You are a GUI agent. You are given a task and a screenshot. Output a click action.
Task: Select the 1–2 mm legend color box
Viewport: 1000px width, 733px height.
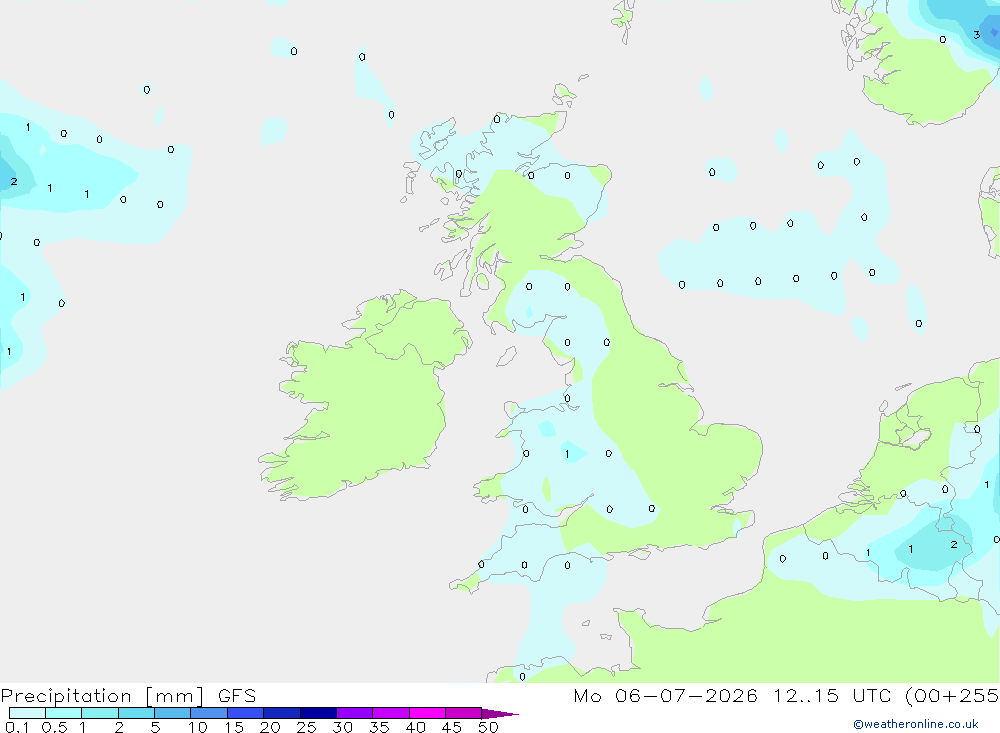tap(100, 713)
